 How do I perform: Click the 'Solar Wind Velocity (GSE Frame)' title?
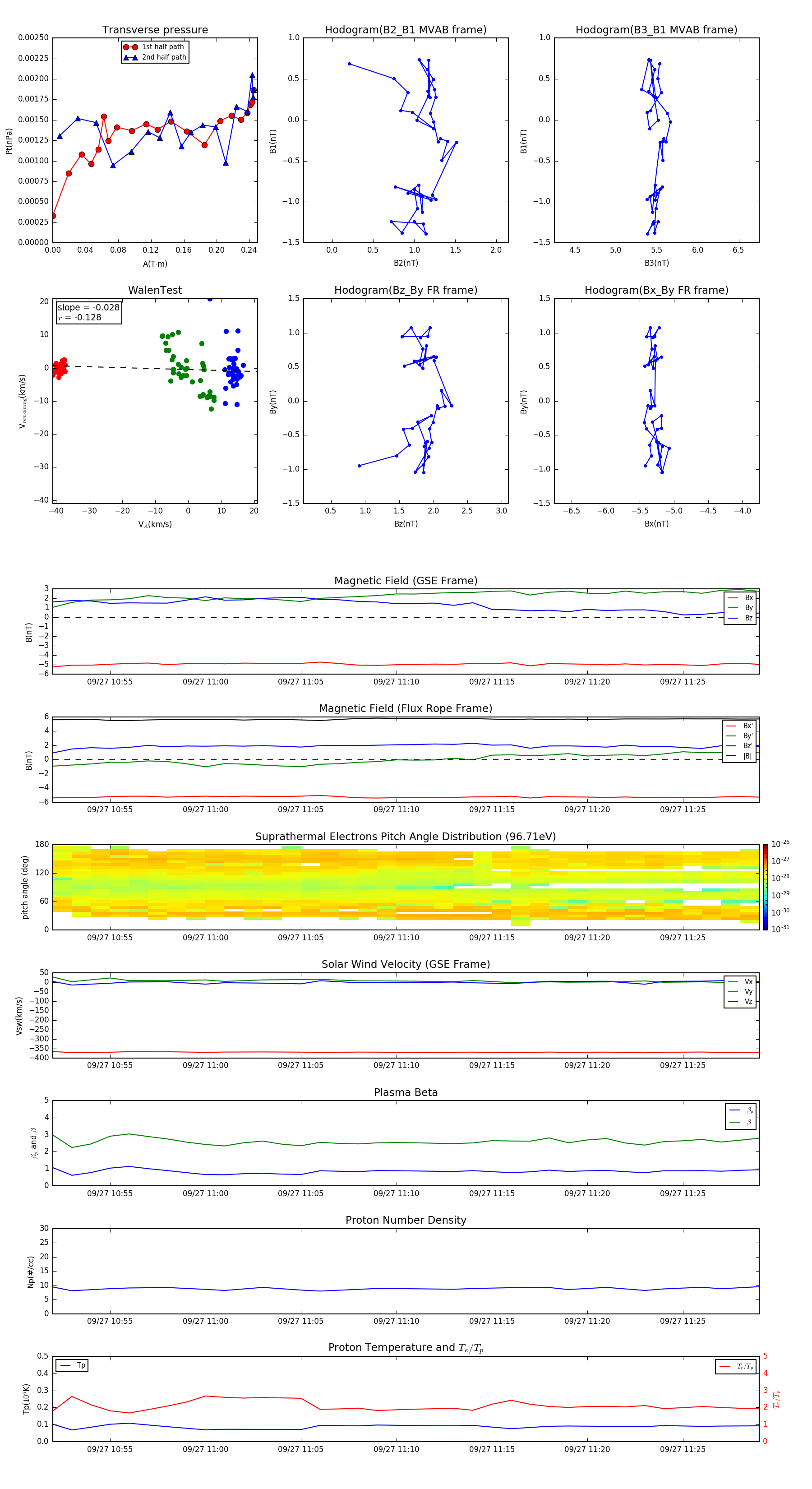(406, 964)
